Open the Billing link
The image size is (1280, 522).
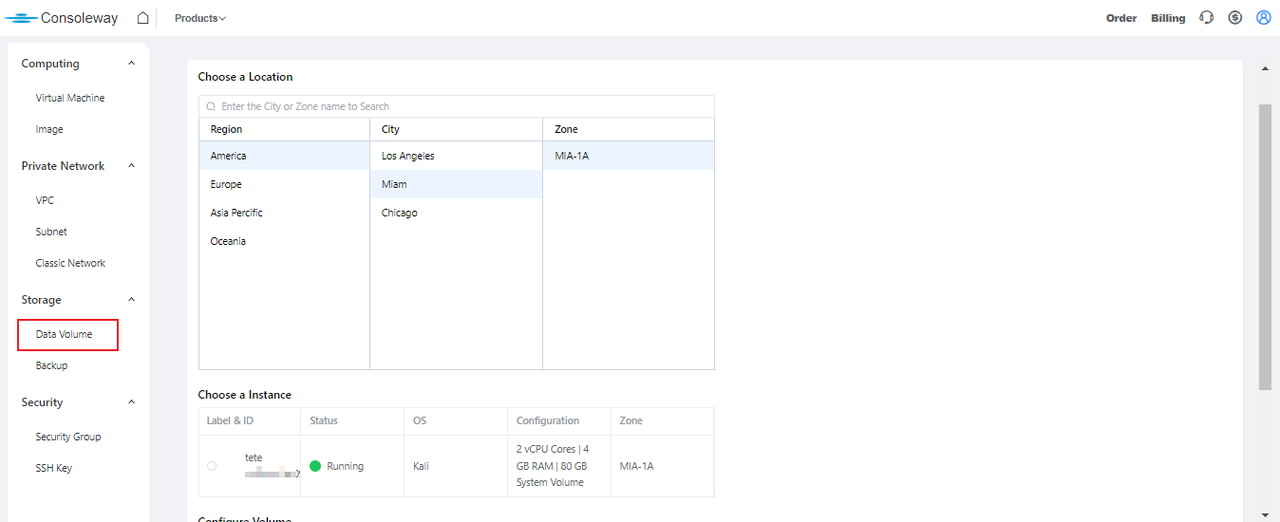click(1168, 18)
